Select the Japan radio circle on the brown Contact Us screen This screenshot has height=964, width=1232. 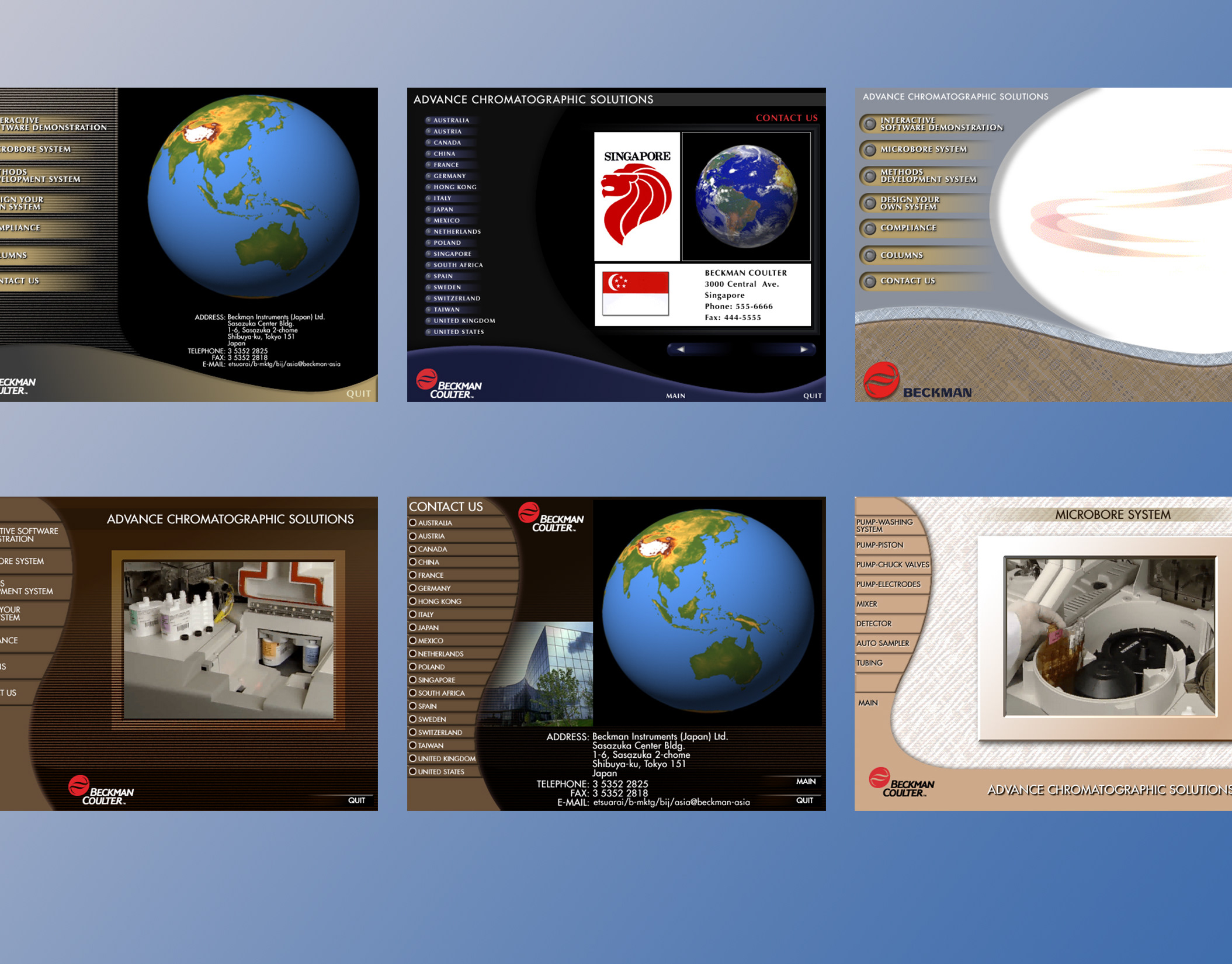pos(412,627)
